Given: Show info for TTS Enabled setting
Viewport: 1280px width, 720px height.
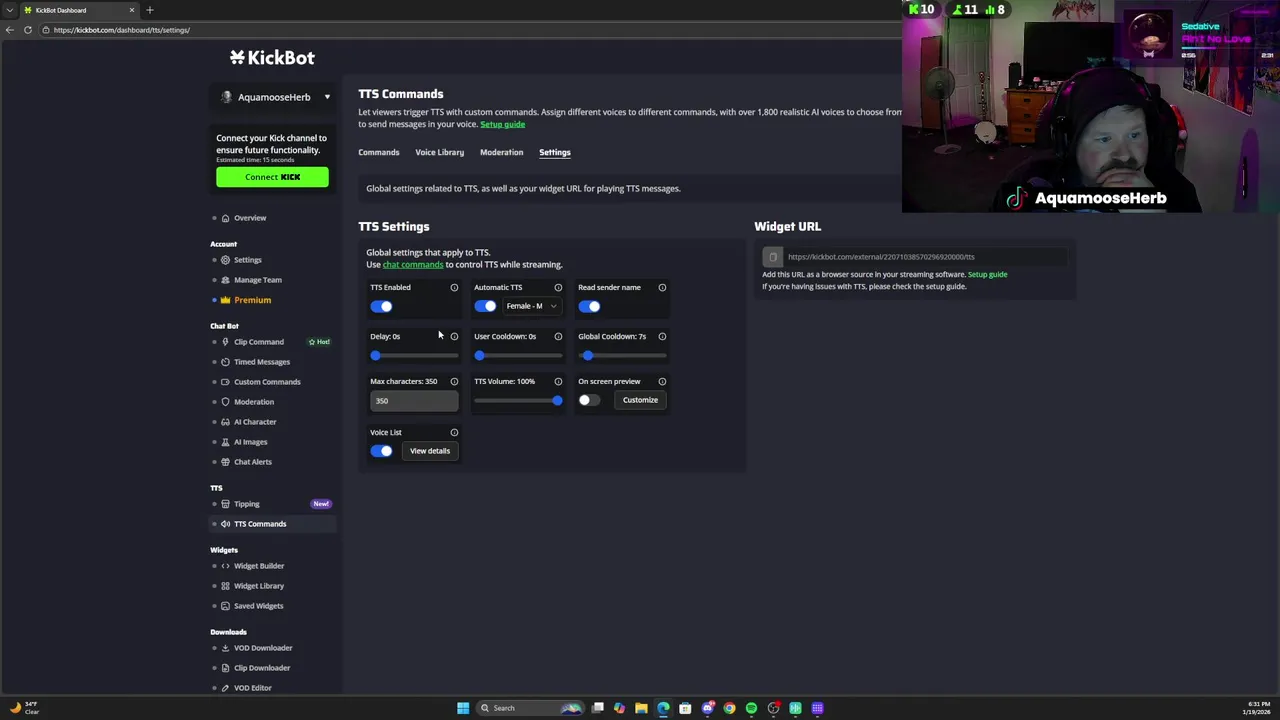Looking at the screenshot, I should [x=454, y=288].
